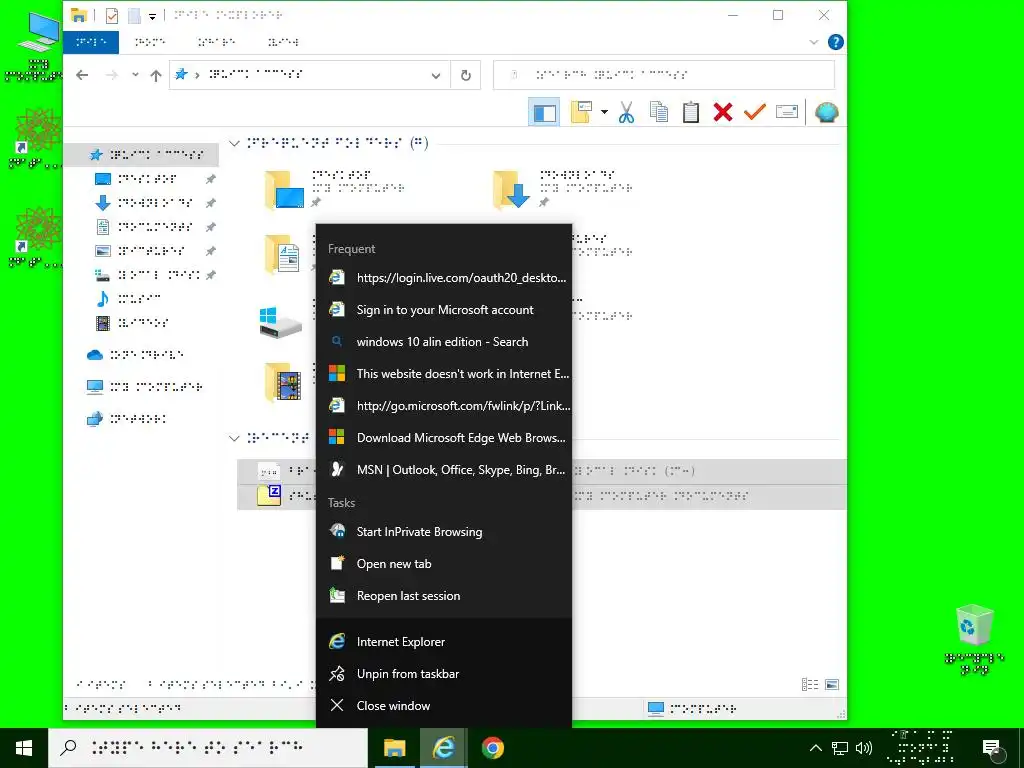Select the Network item in navigation pane
This screenshot has width=1024, height=768.
(127, 419)
